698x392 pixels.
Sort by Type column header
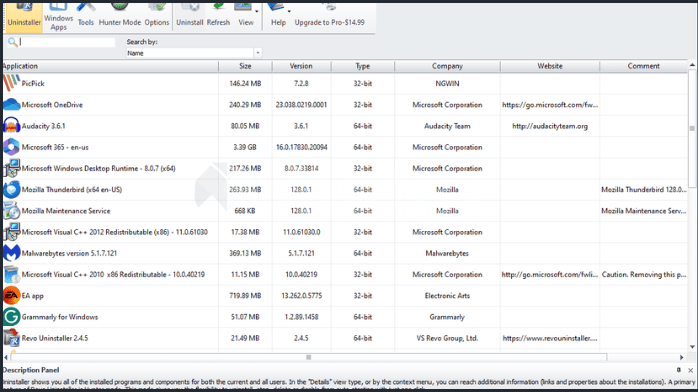[x=362, y=66]
